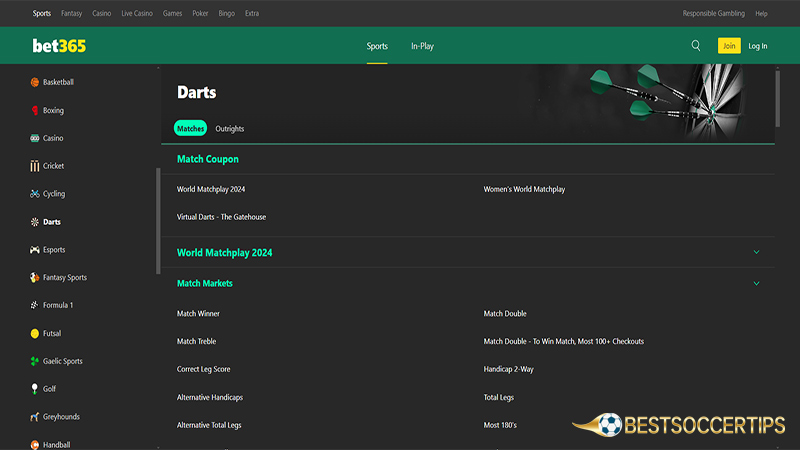Viewport: 800px width, 450px height.
Task: Open the Alternative Total Legs market
Action: click(x=209, y=425)
